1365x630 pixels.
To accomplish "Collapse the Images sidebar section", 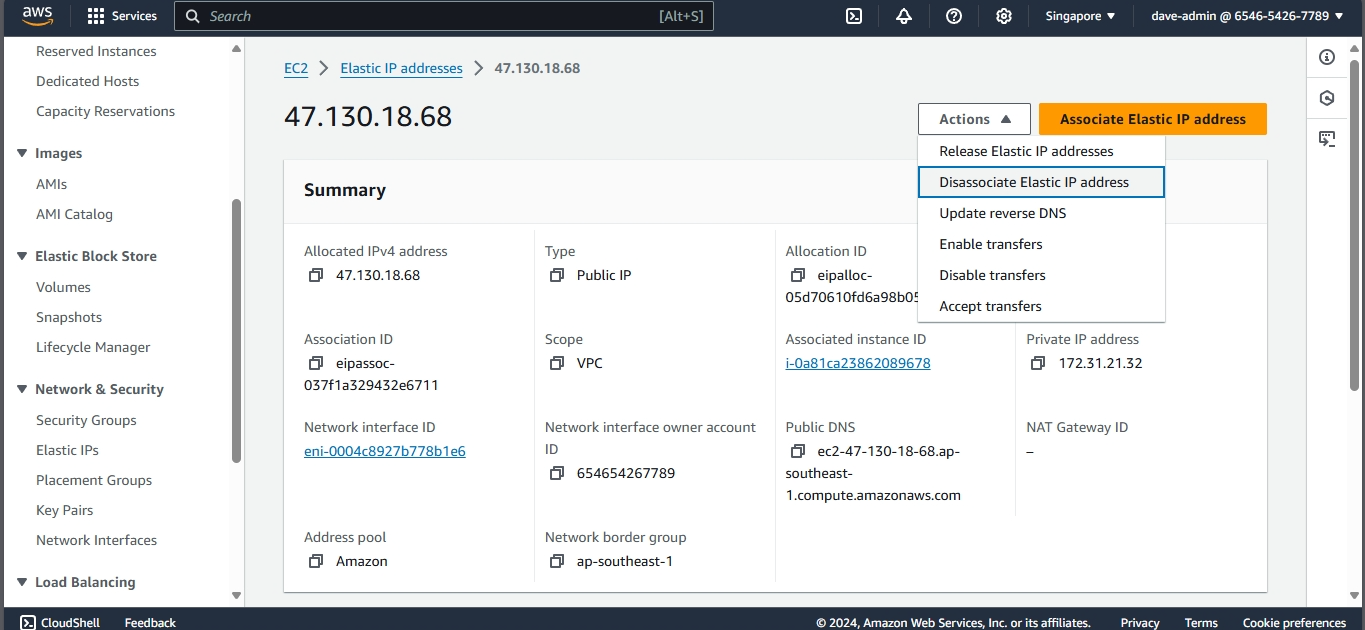I will pyautogui.click(x=22, y=153).
